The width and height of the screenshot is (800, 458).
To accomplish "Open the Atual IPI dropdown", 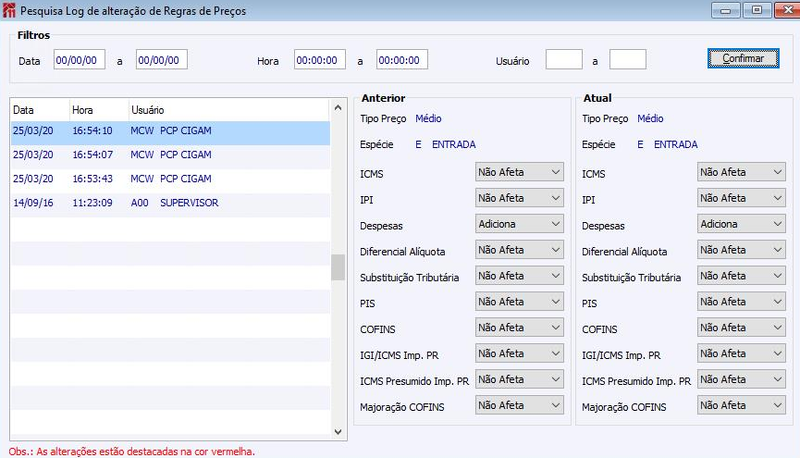I will point(741,198).
